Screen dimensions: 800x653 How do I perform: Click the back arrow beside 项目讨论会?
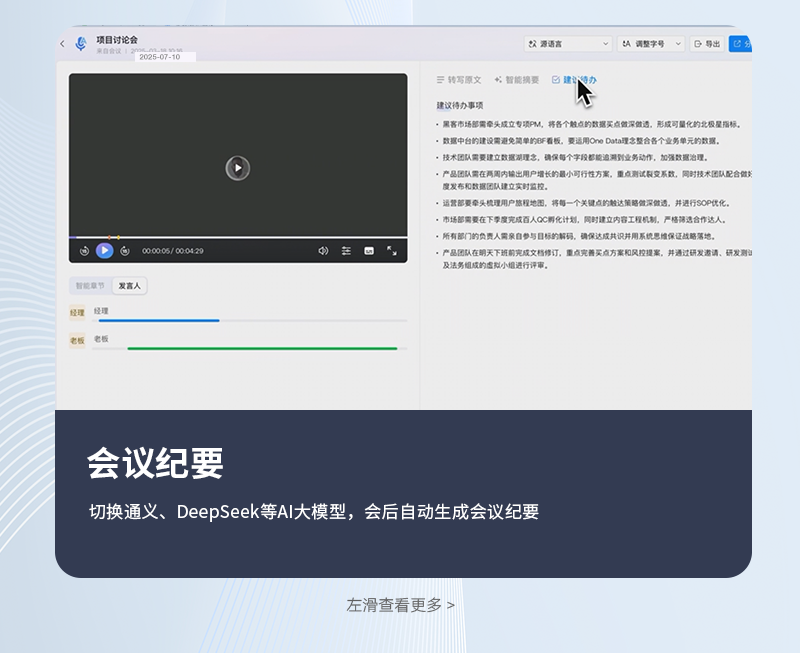[62, 44]
